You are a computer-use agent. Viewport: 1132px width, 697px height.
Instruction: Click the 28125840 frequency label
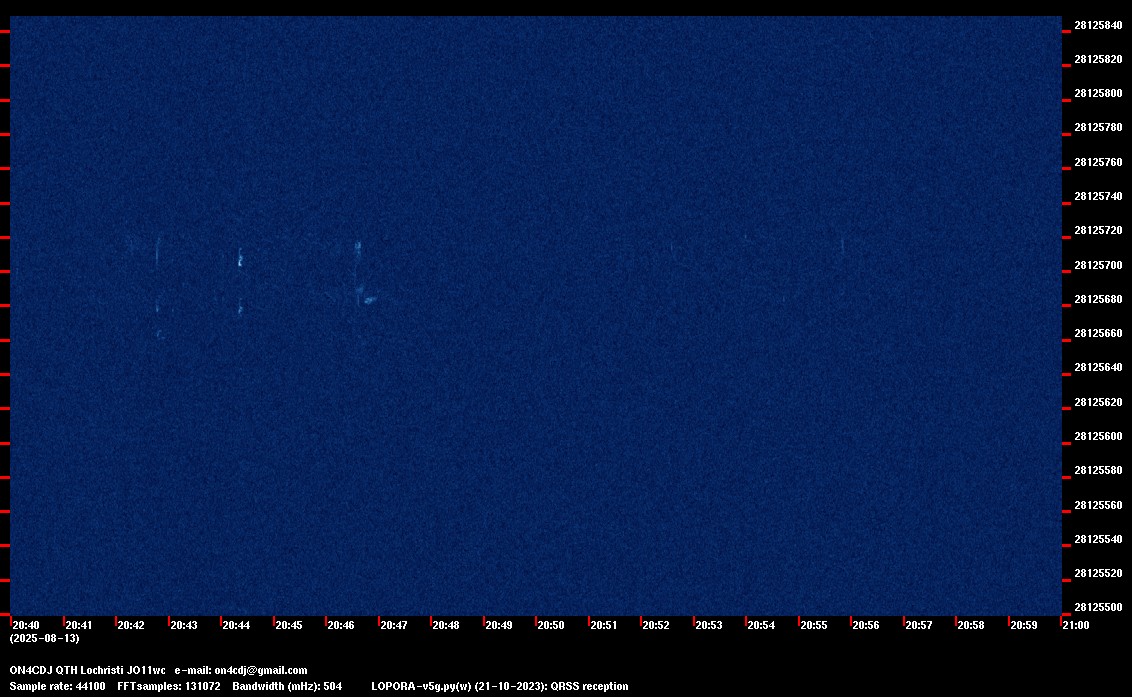tap(1098, 25)
